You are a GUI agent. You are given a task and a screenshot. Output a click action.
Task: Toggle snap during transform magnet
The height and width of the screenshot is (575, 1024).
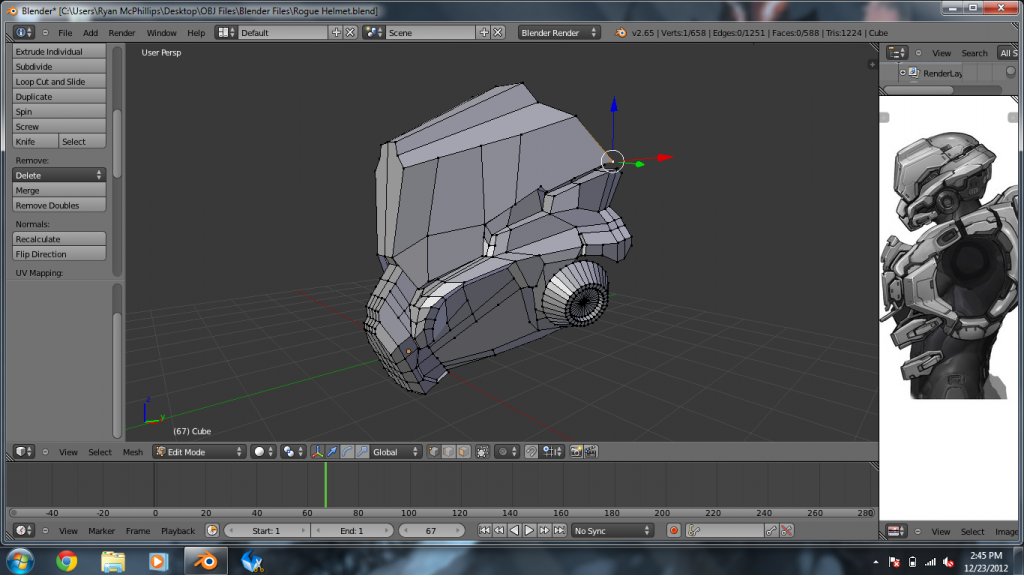532,452
